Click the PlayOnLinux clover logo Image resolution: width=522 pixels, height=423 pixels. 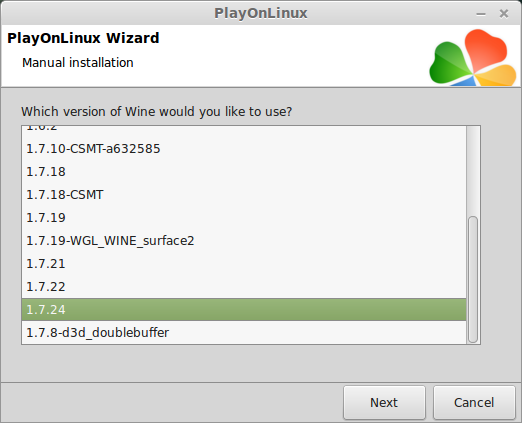tap(473, 57)
